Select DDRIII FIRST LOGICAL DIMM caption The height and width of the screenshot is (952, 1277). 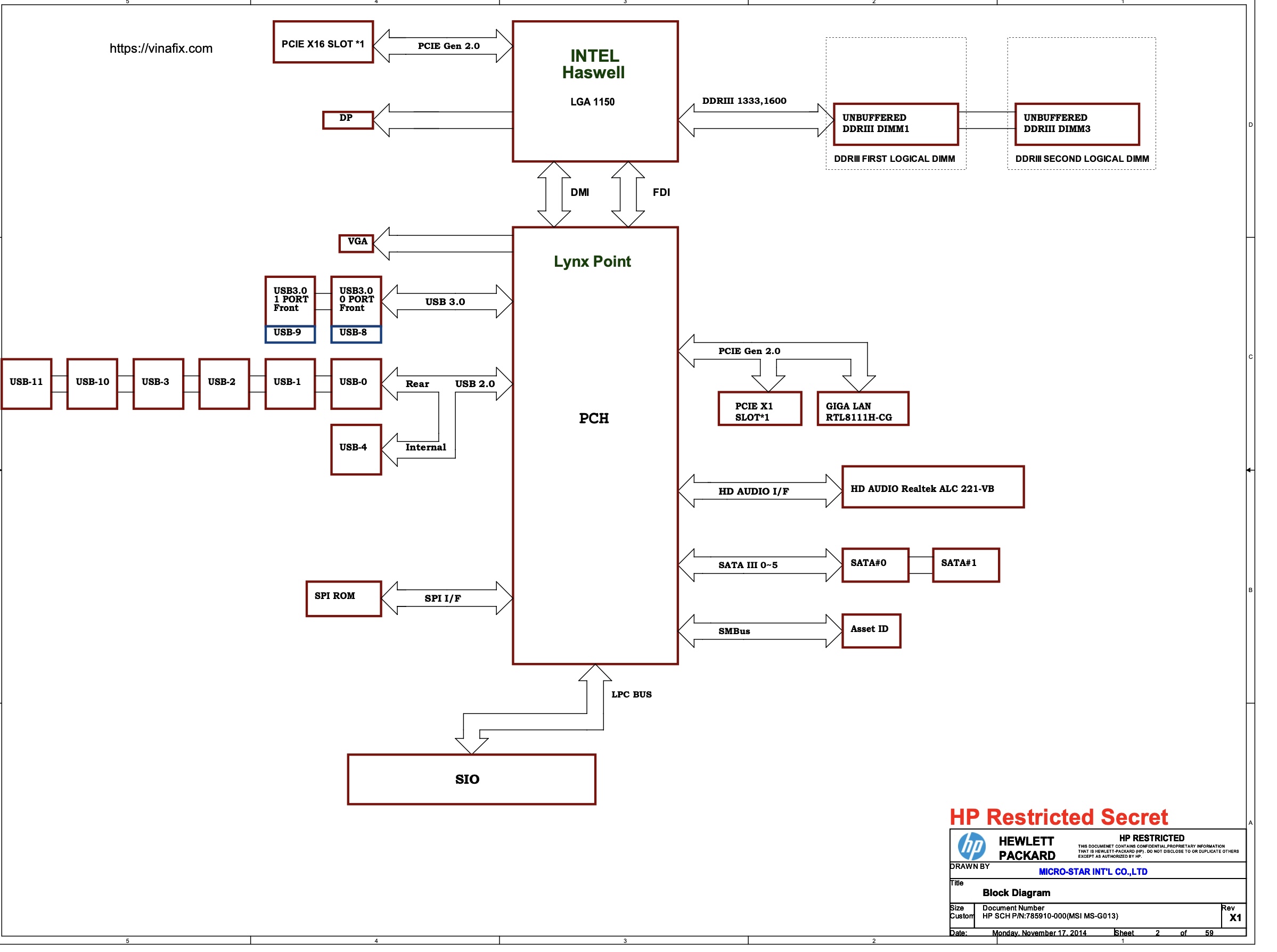[894, 159]
